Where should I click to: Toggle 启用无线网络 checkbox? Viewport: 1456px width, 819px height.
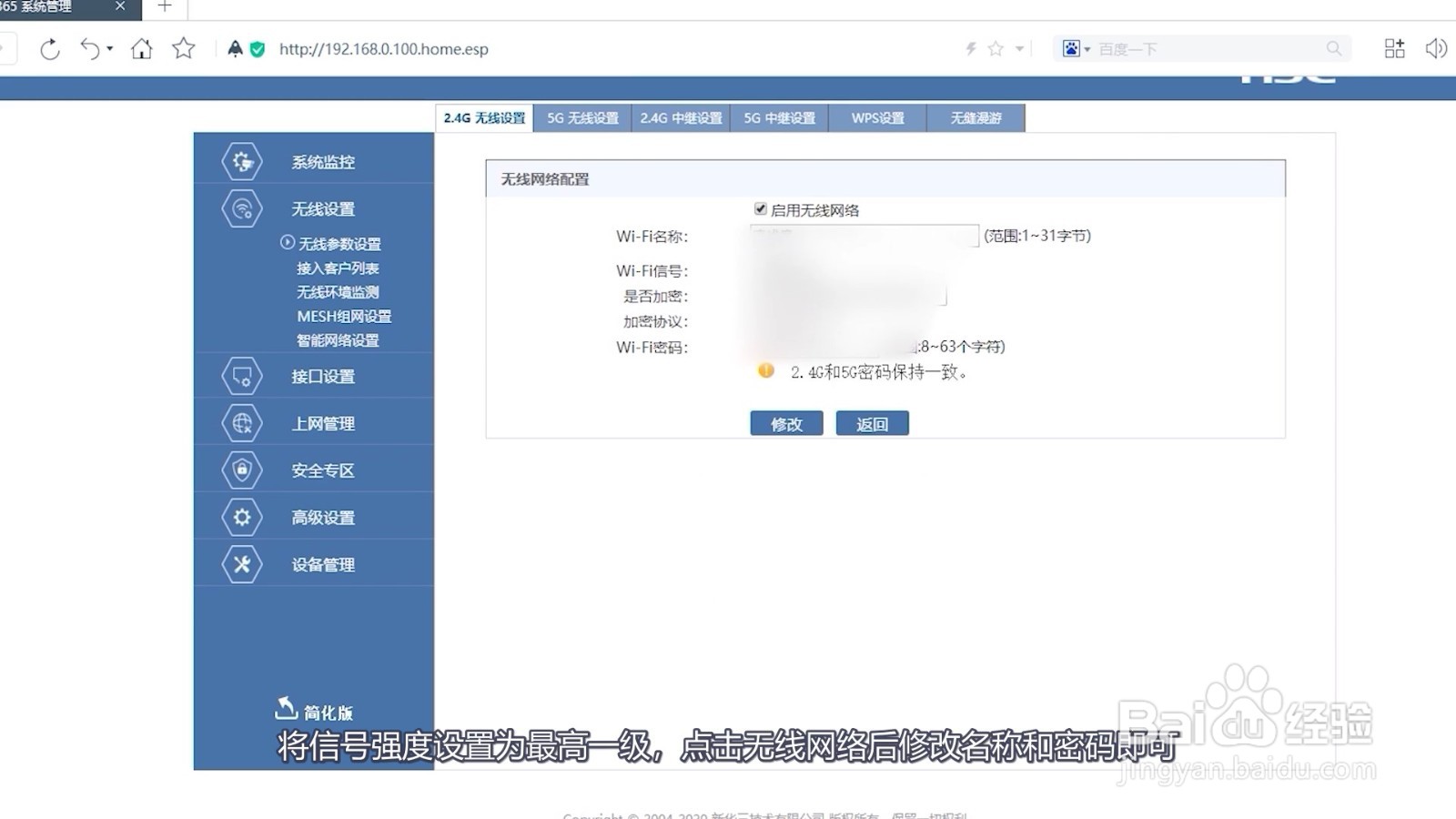(761, 209)
